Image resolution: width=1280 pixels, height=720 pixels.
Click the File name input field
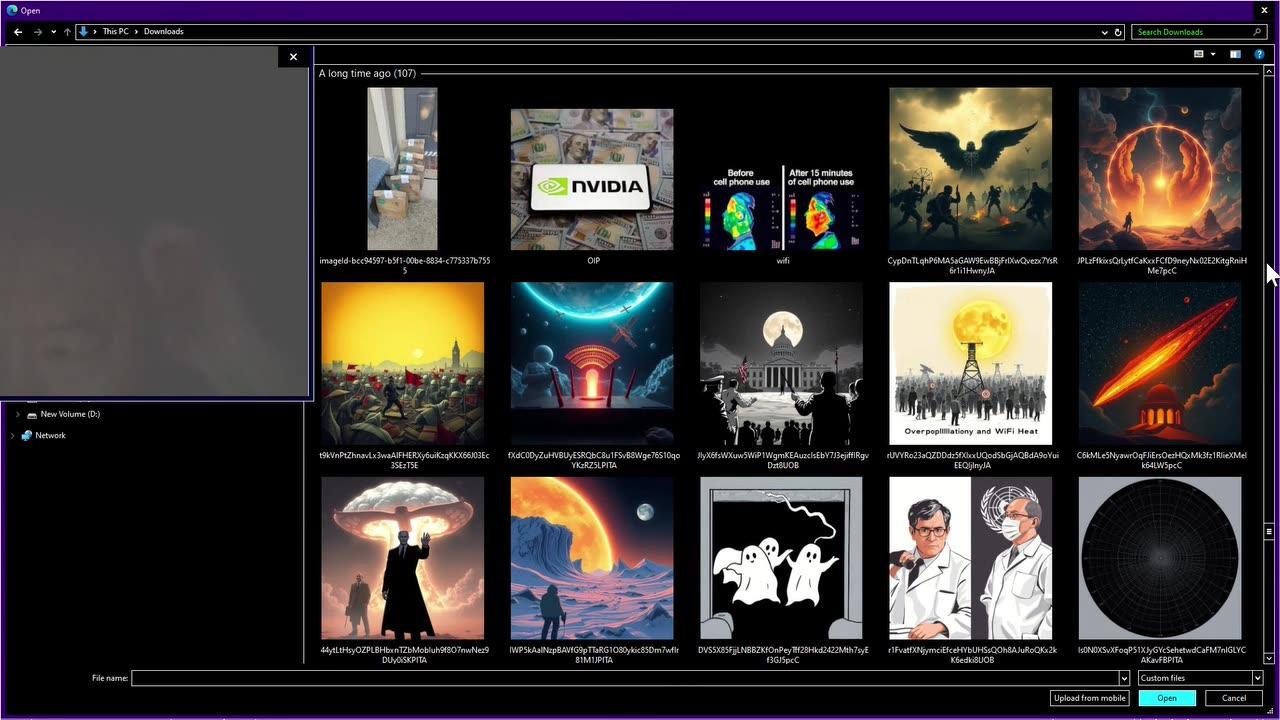624,678
